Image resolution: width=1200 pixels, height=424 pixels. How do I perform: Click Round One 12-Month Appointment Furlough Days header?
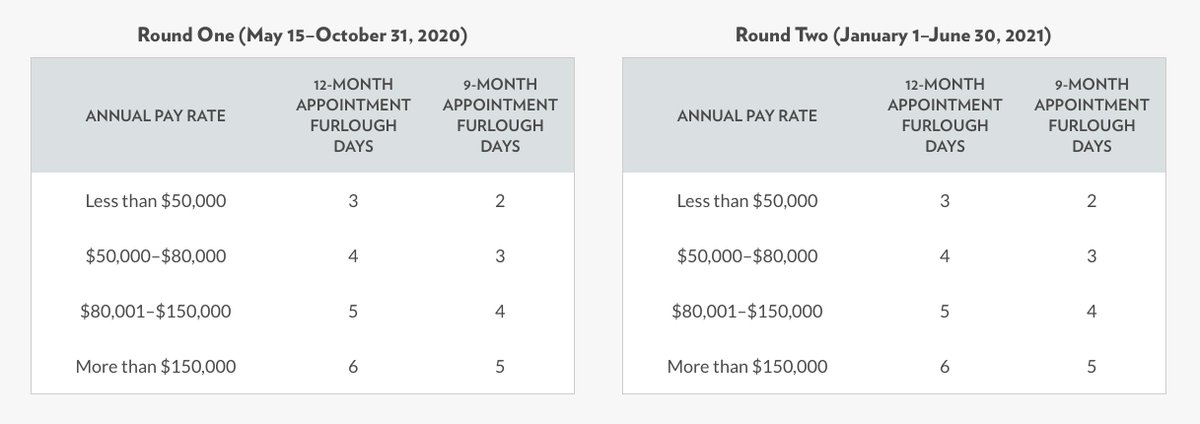coord(352,115)
